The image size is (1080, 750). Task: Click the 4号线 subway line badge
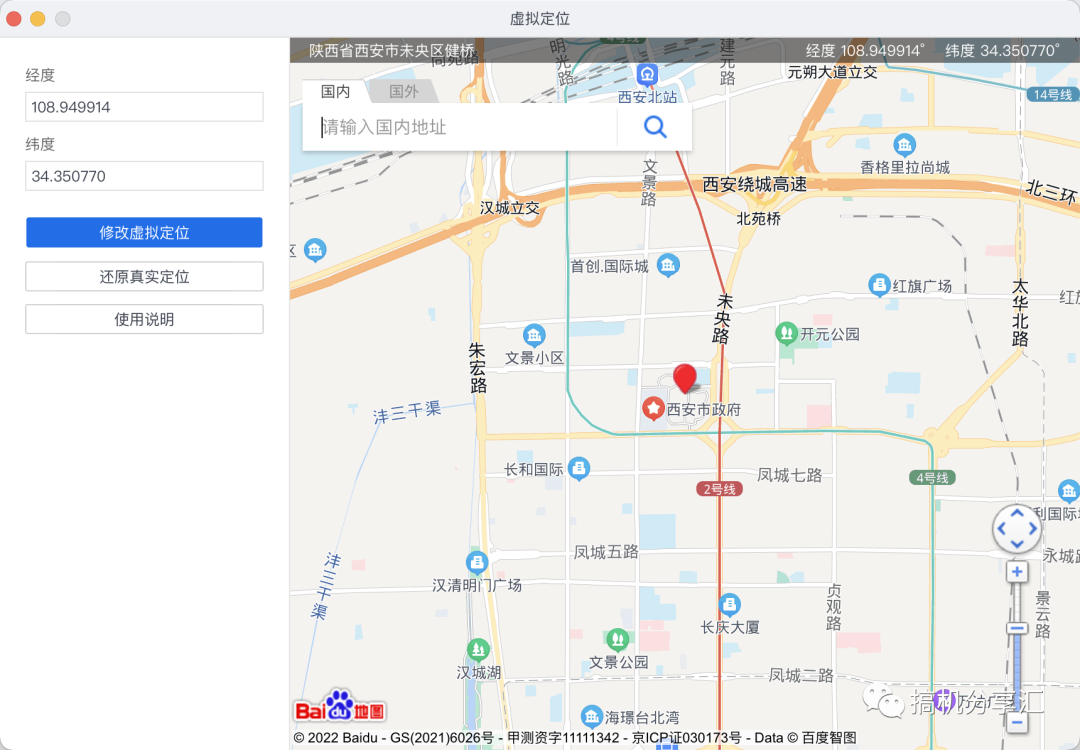click(932, 477)
